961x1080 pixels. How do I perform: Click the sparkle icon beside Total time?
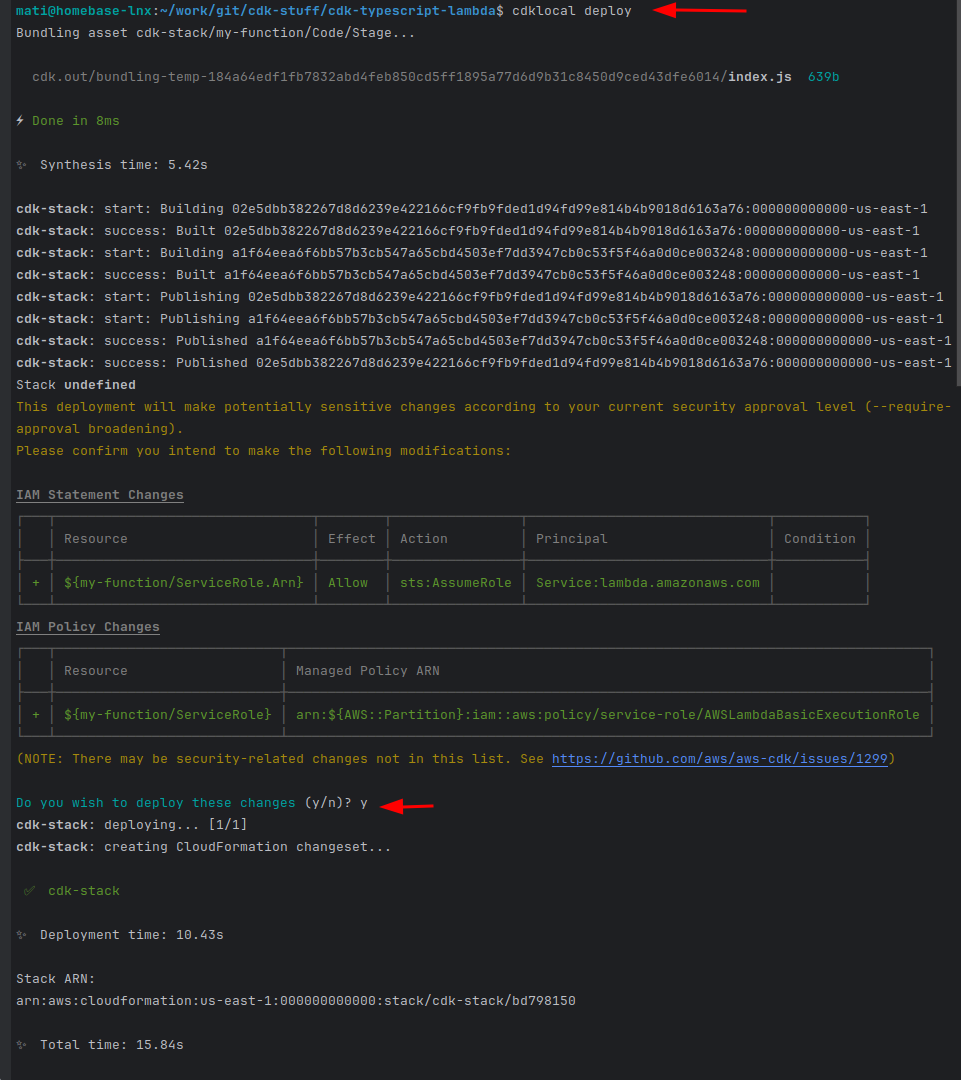pos(21,1045)
